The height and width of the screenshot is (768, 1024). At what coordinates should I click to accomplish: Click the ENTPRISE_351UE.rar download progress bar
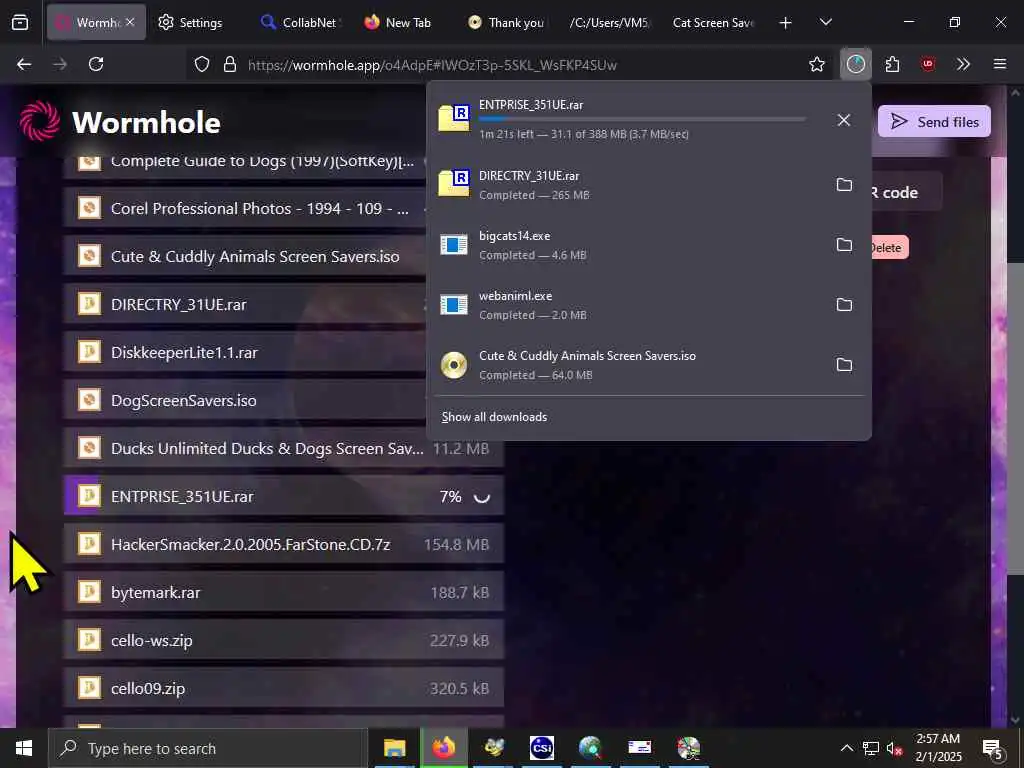click(642, 119)
